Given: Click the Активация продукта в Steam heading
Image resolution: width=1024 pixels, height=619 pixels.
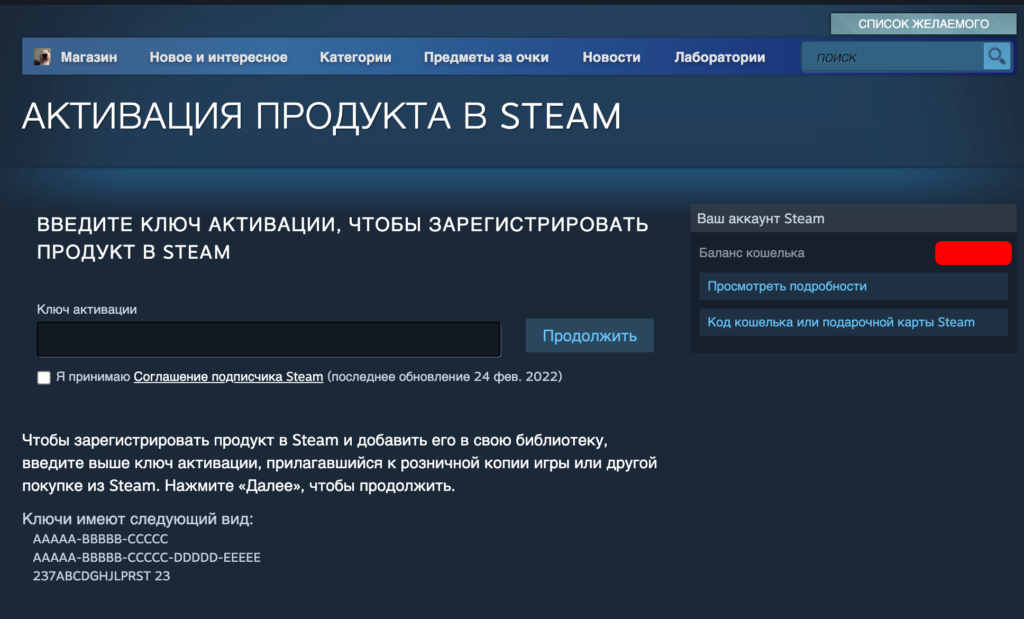Looking at the screenshot, I should pyautogui.click(x=321, y=116).
